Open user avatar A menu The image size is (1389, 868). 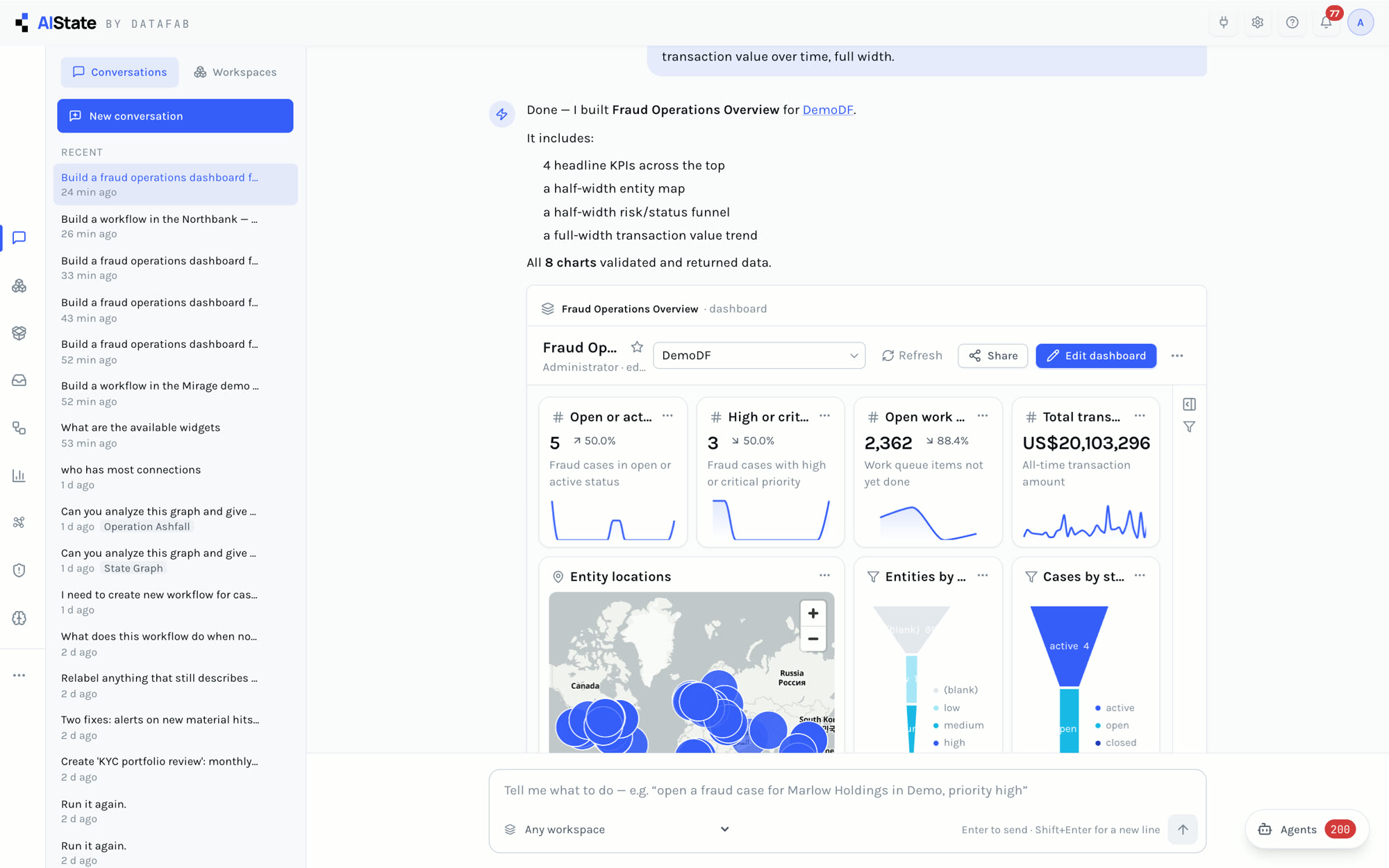point(1360,22)
